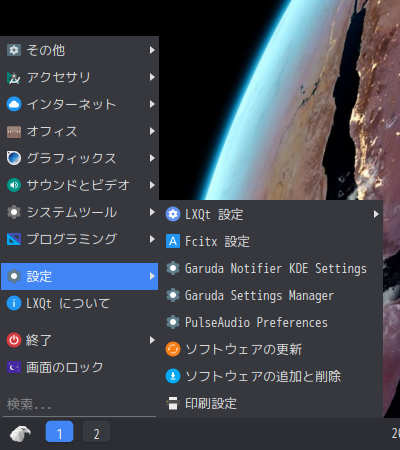Expand the アクセサリ submenu arrow
Image resolution: width=400 pixels, height=450 pixels.
click(152, 77)
